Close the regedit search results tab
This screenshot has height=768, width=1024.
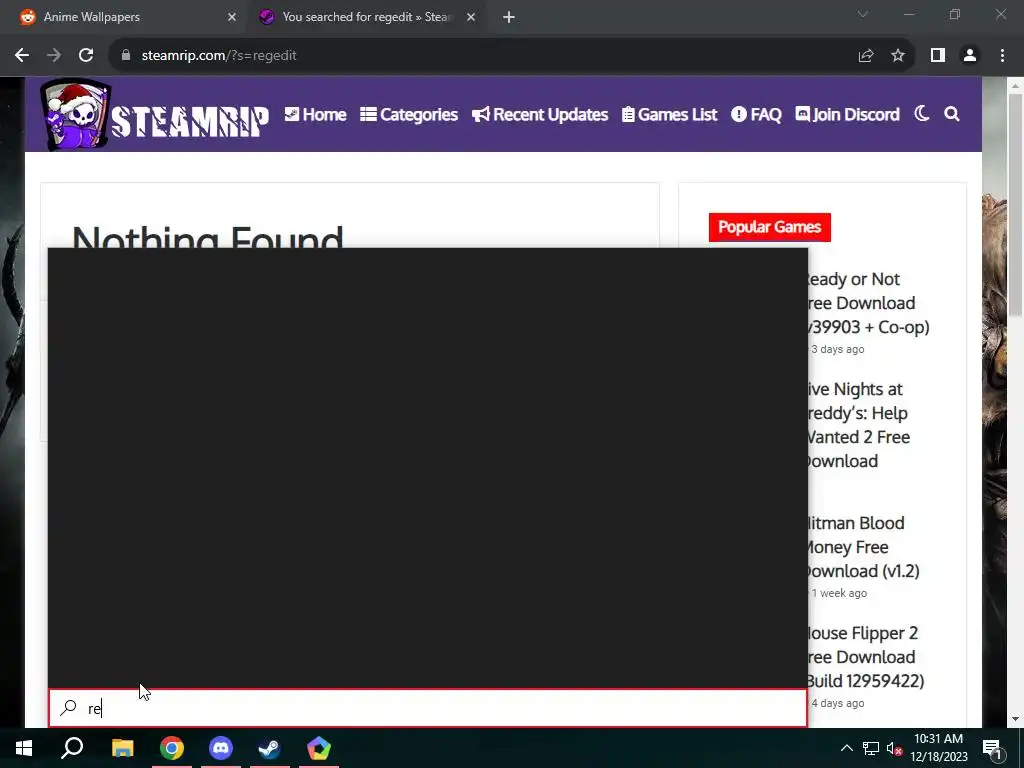pyautogui.click(x=471, y=18)
